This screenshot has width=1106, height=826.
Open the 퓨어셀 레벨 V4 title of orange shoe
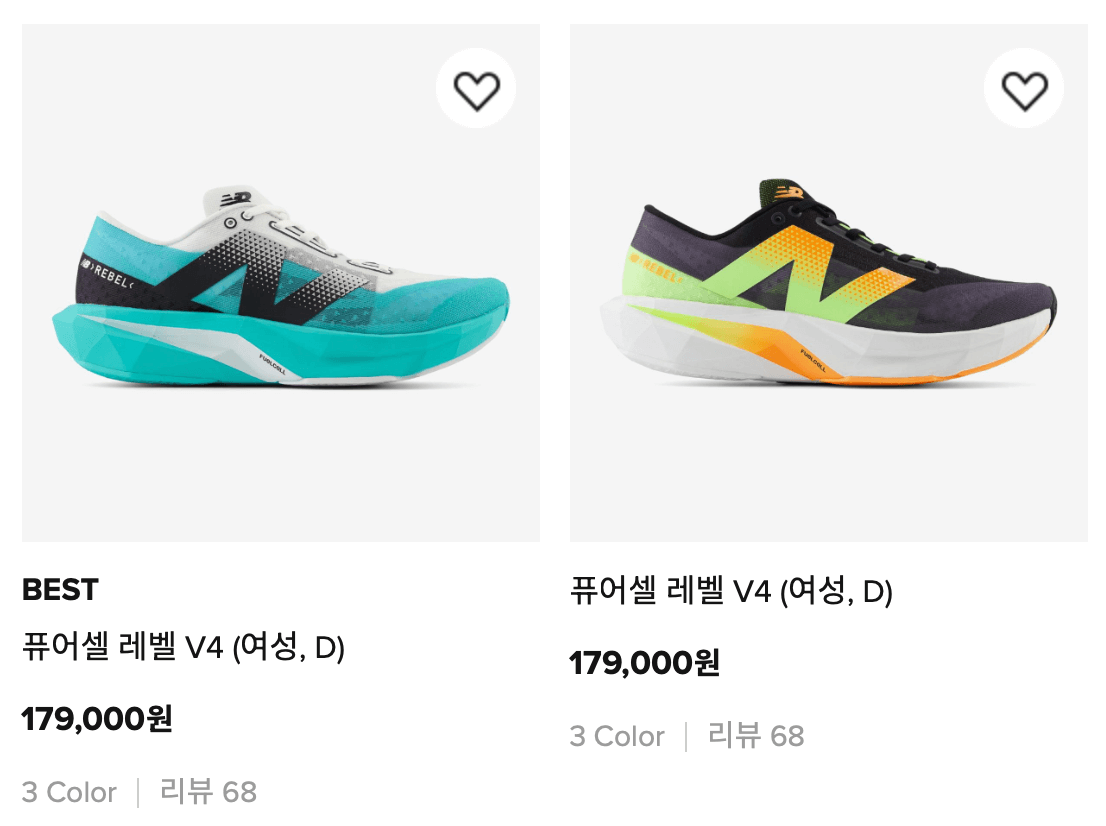(x=731, y=590)
